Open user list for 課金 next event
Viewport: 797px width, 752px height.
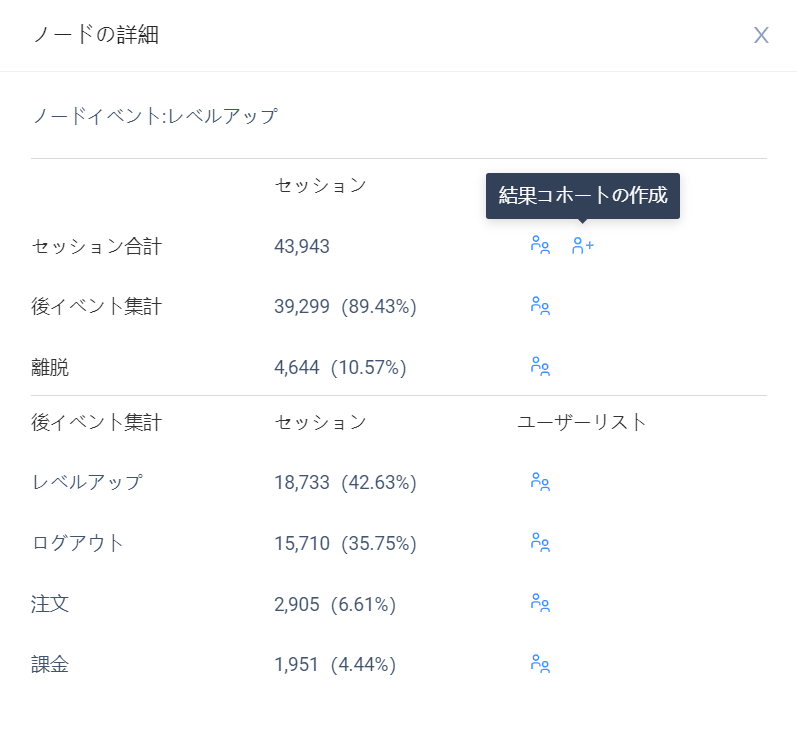pos(540,664)
